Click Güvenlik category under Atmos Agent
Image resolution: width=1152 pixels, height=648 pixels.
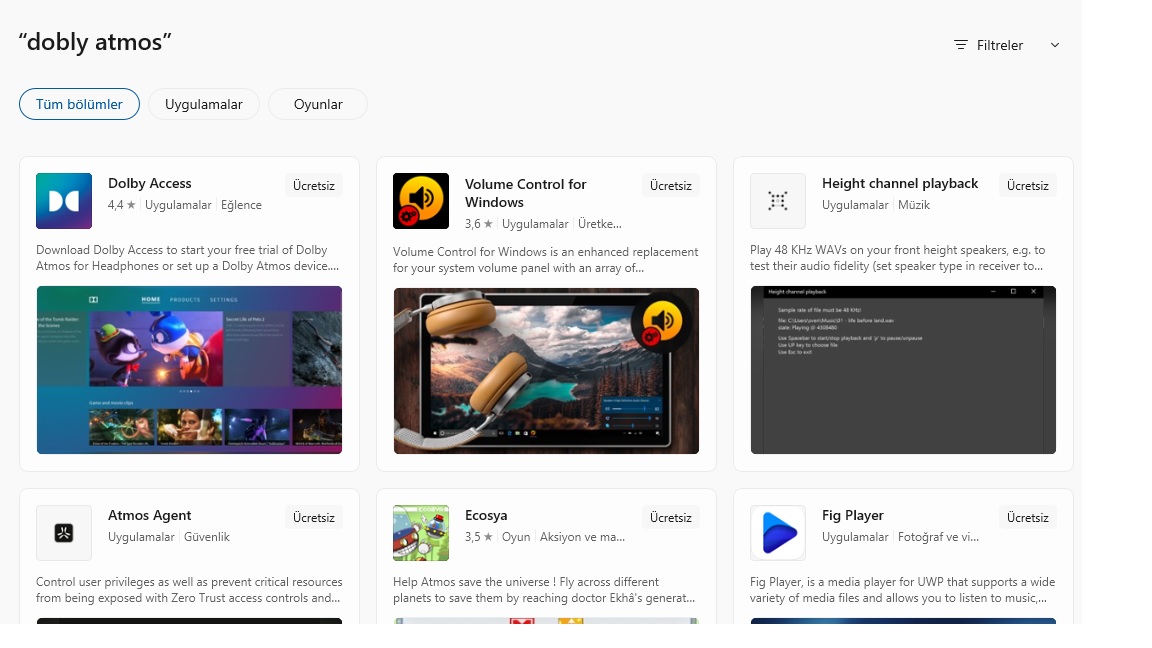click(206, 537)
